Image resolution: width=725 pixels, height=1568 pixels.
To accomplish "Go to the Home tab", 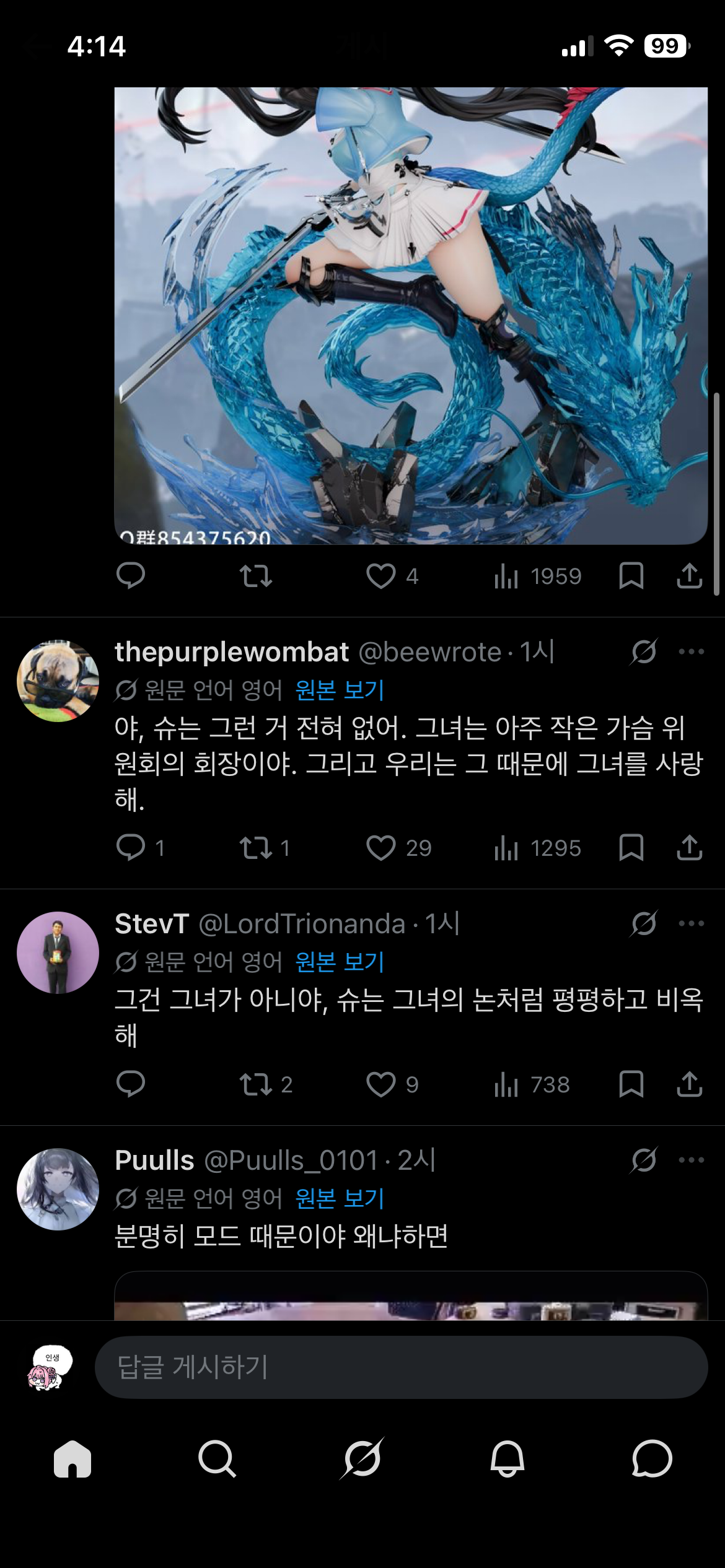I will point(72,1459).
